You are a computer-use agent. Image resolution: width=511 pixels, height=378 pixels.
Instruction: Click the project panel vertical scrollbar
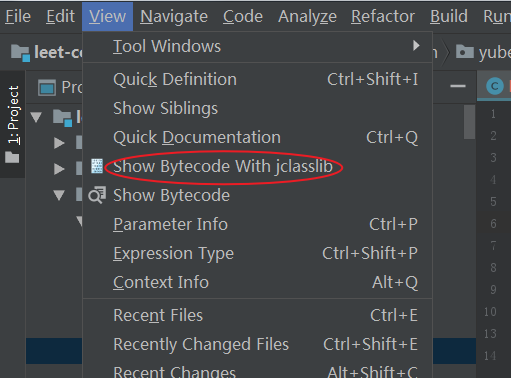[469, 122]
